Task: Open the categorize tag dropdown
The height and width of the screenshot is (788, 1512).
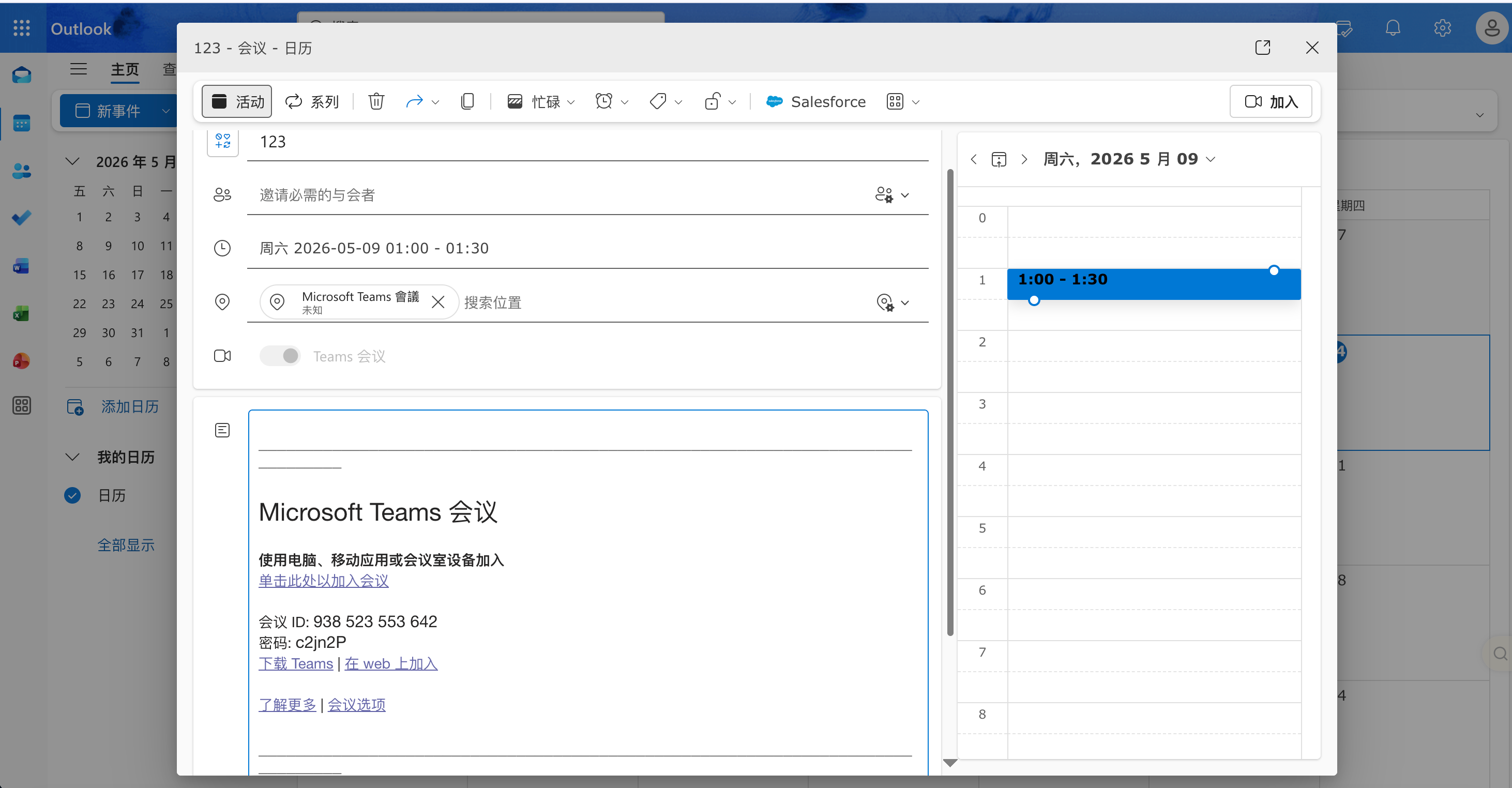Action: click(666, 101)
